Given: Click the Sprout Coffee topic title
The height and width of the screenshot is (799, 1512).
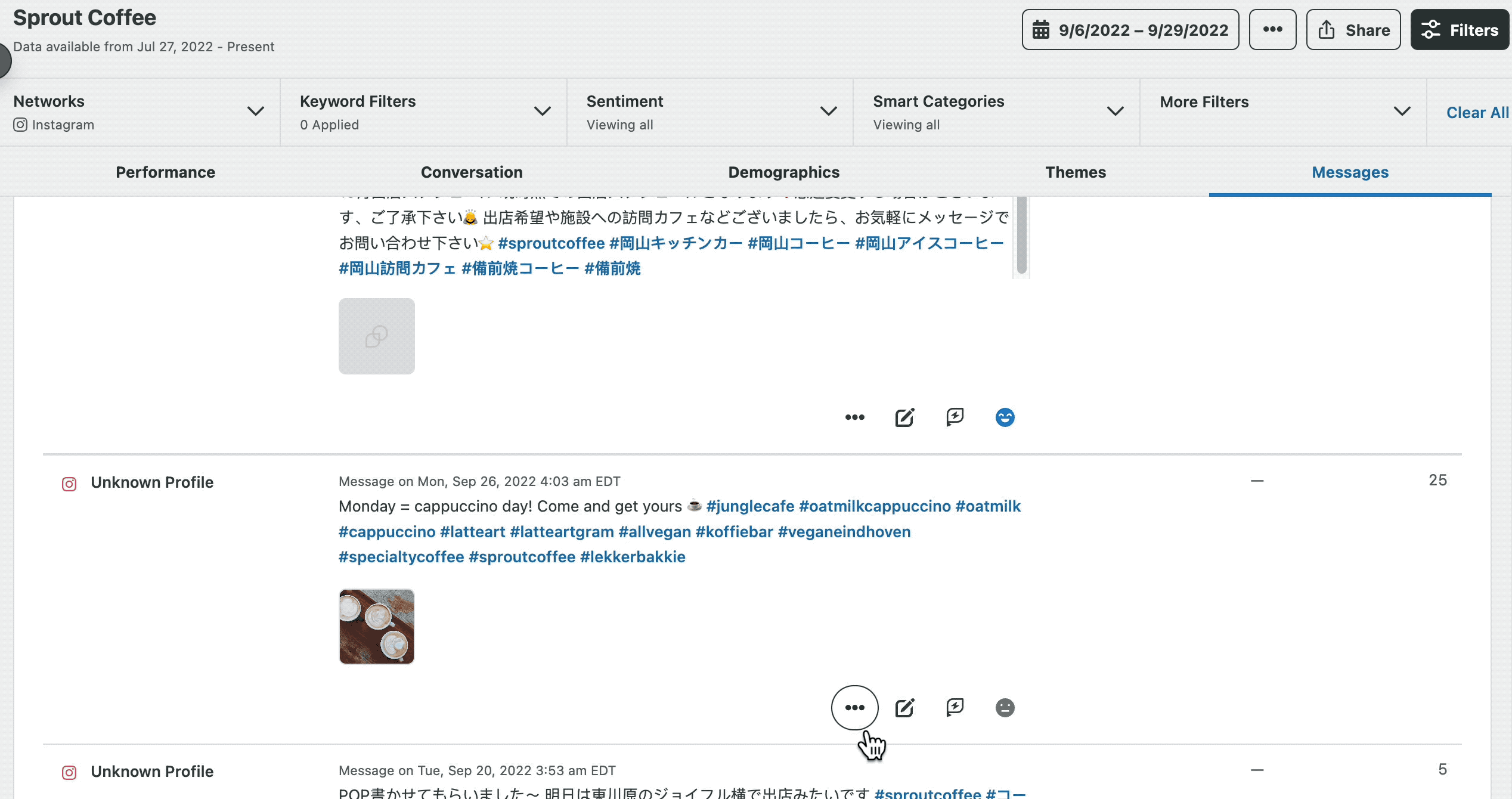Looking at the screenshot, I should pyautogui.click(x=85, y=18).
